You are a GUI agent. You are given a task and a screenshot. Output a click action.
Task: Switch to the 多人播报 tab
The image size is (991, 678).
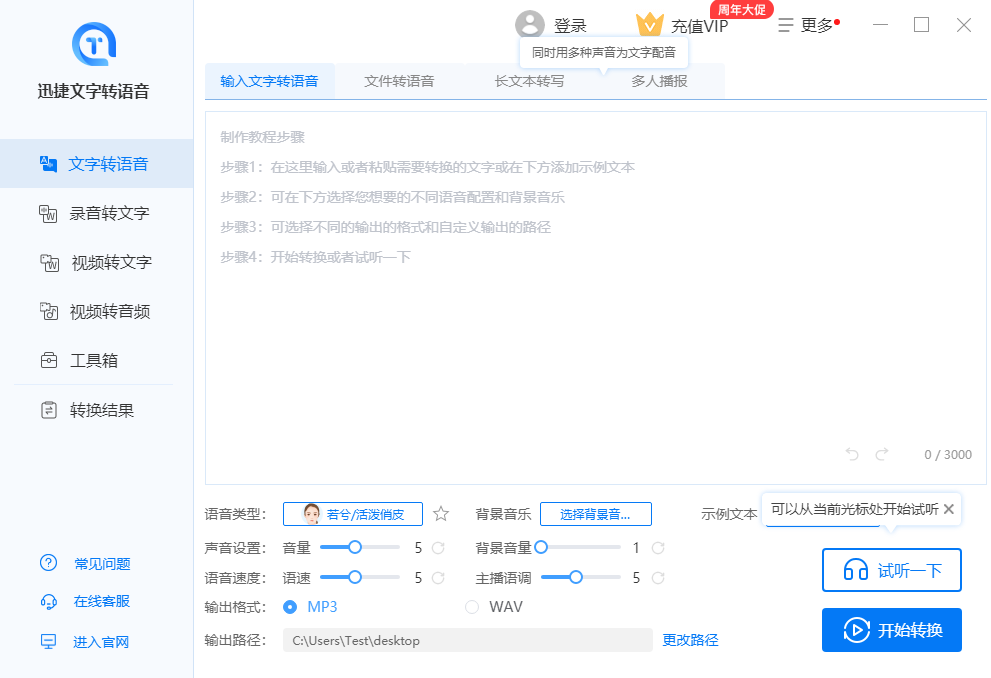pos(659,81)
